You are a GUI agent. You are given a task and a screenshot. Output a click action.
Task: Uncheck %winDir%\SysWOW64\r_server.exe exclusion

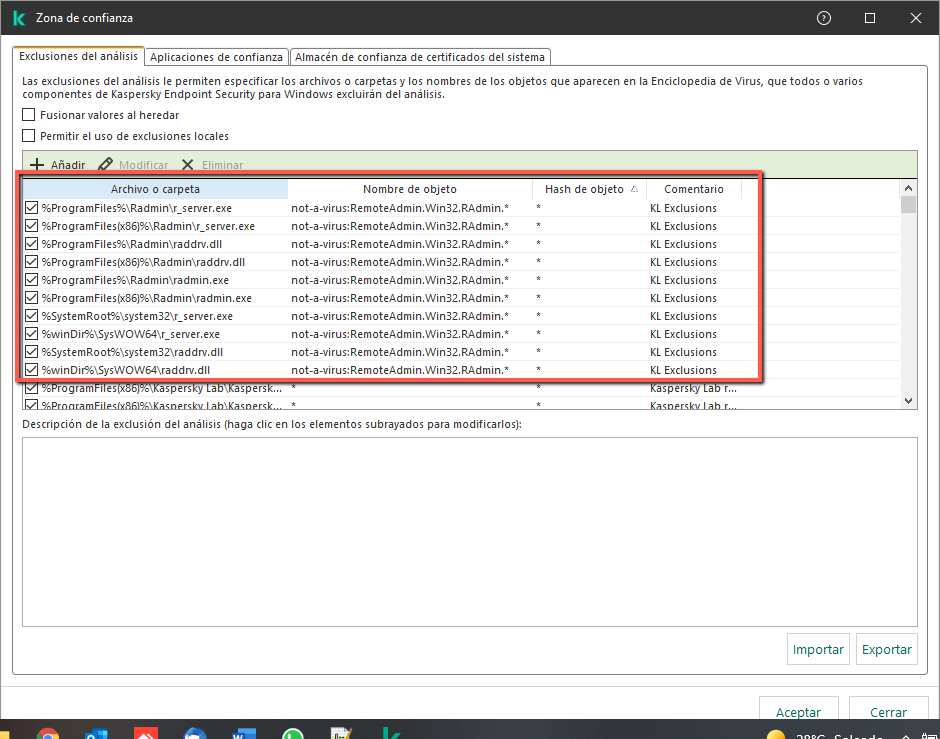pos(32,334)
